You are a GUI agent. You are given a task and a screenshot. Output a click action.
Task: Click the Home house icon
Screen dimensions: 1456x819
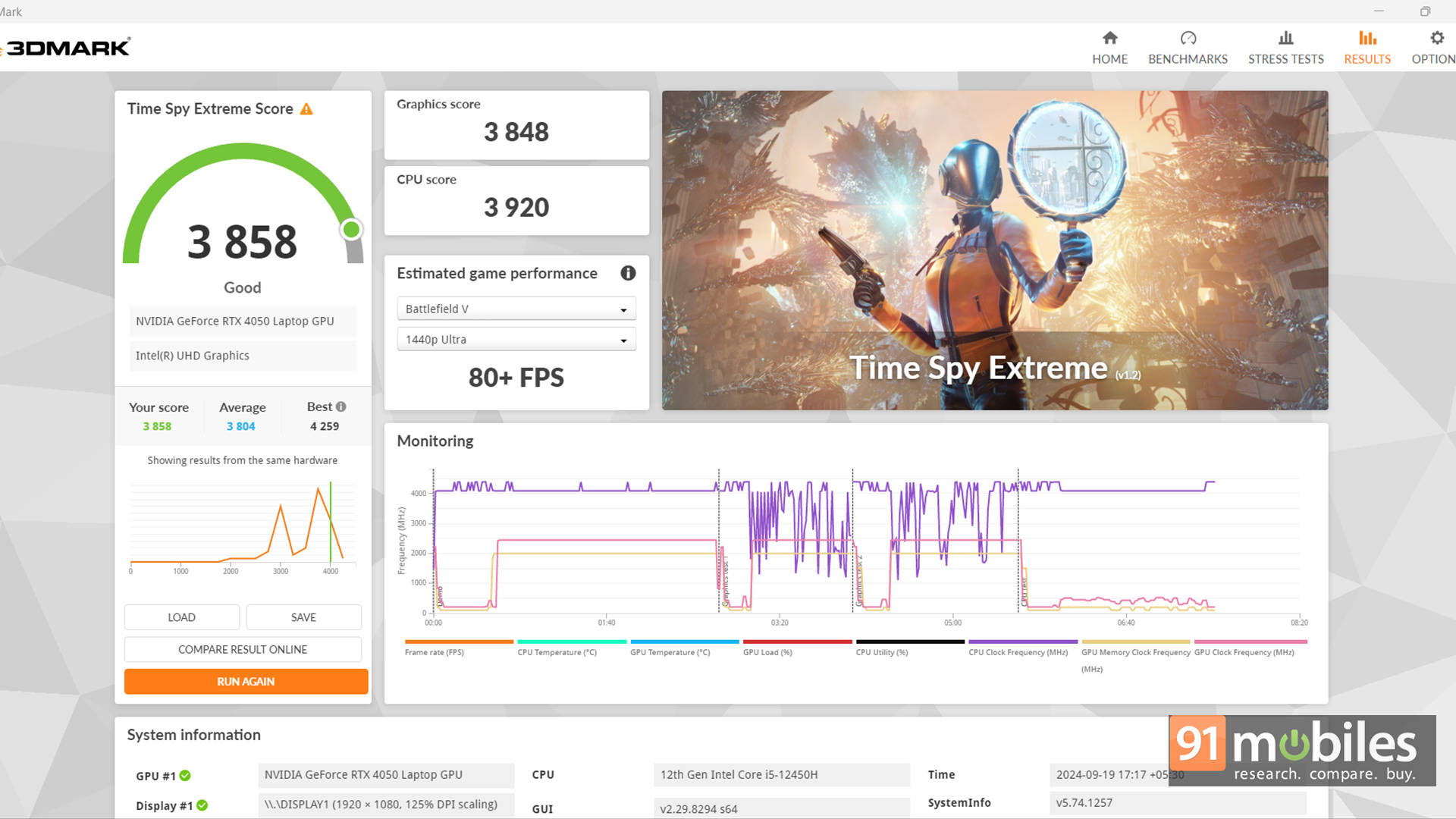(x=1109, y=38)
